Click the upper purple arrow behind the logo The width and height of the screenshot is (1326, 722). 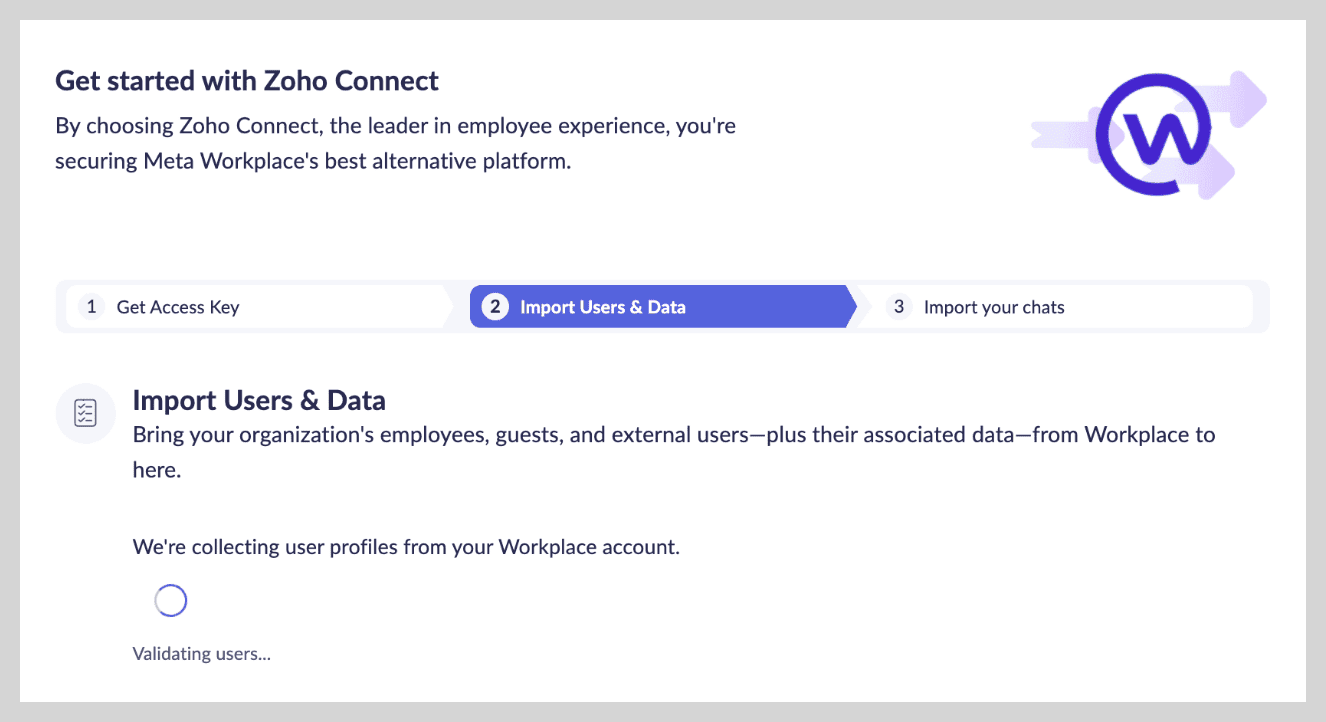click(x=1238, y=97)
